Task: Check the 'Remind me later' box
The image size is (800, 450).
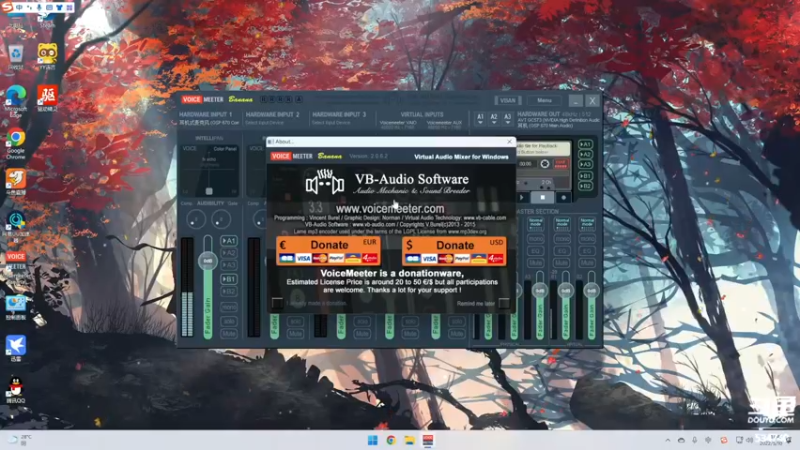Action: [x=504, y=303]
